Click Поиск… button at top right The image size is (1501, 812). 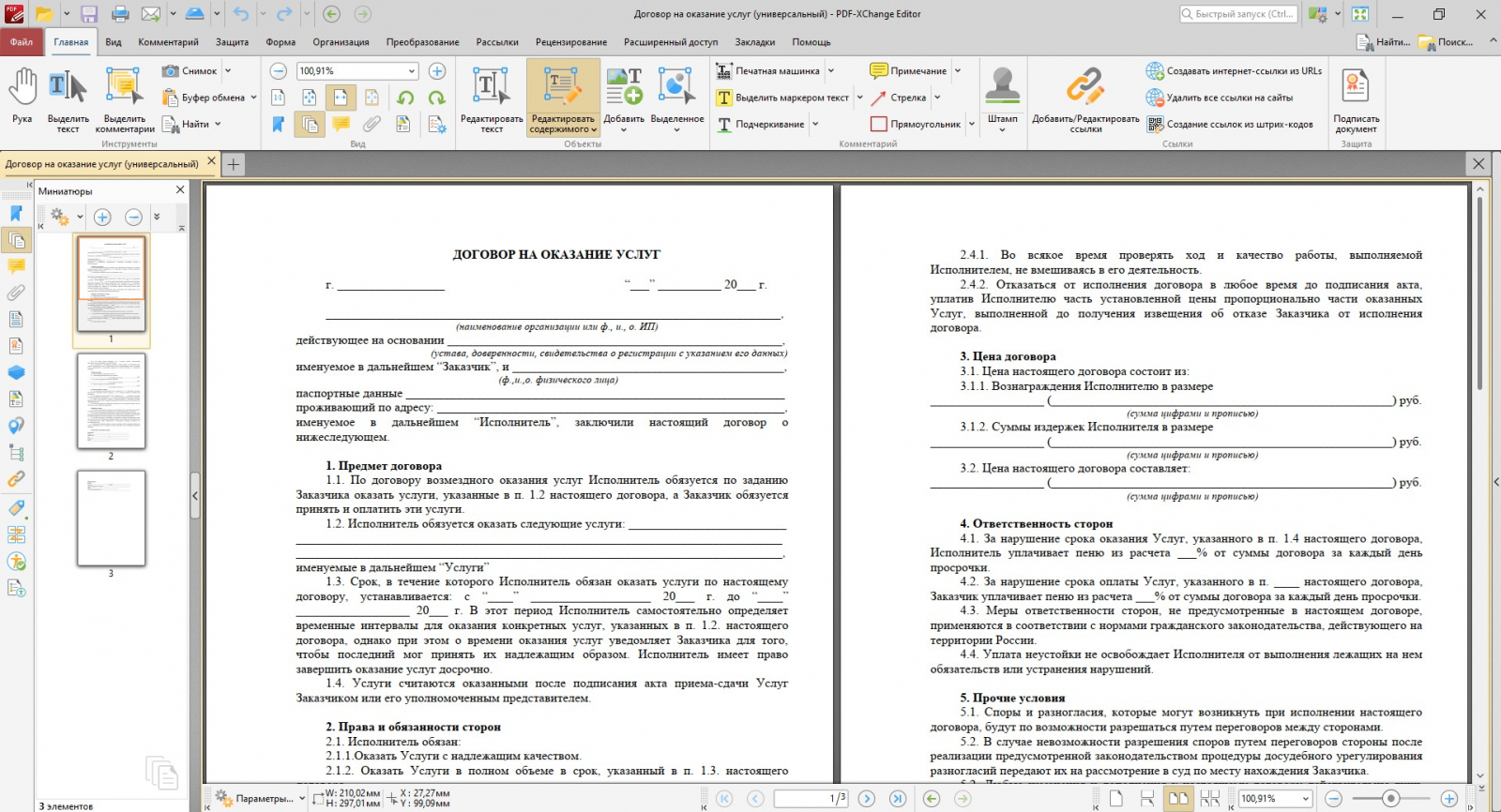point(1446,42)
